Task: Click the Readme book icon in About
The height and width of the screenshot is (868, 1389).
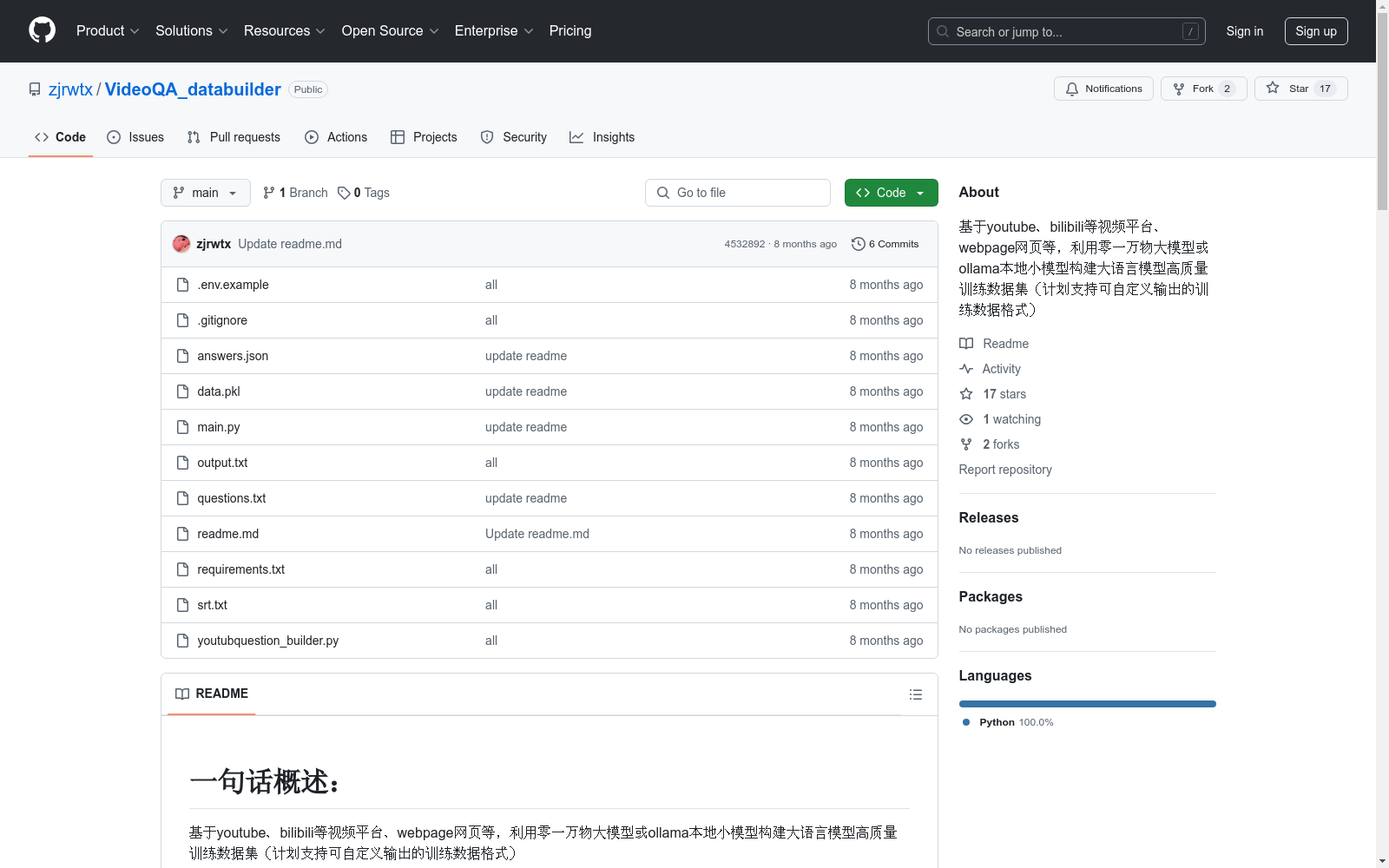Action: click(966, 343)
